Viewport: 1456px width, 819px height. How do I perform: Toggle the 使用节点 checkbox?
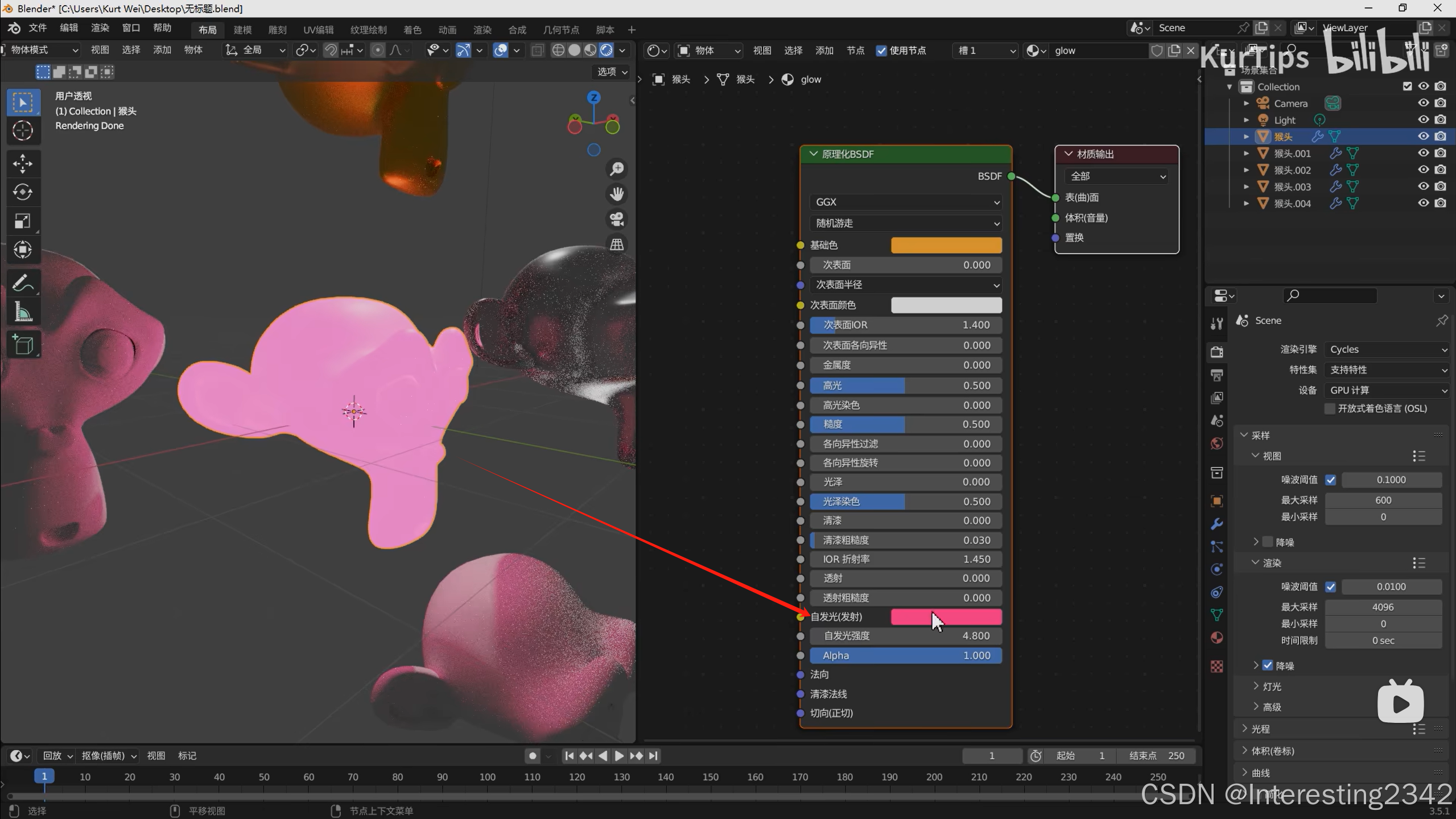pyautogui.click(x=881, y=51)
